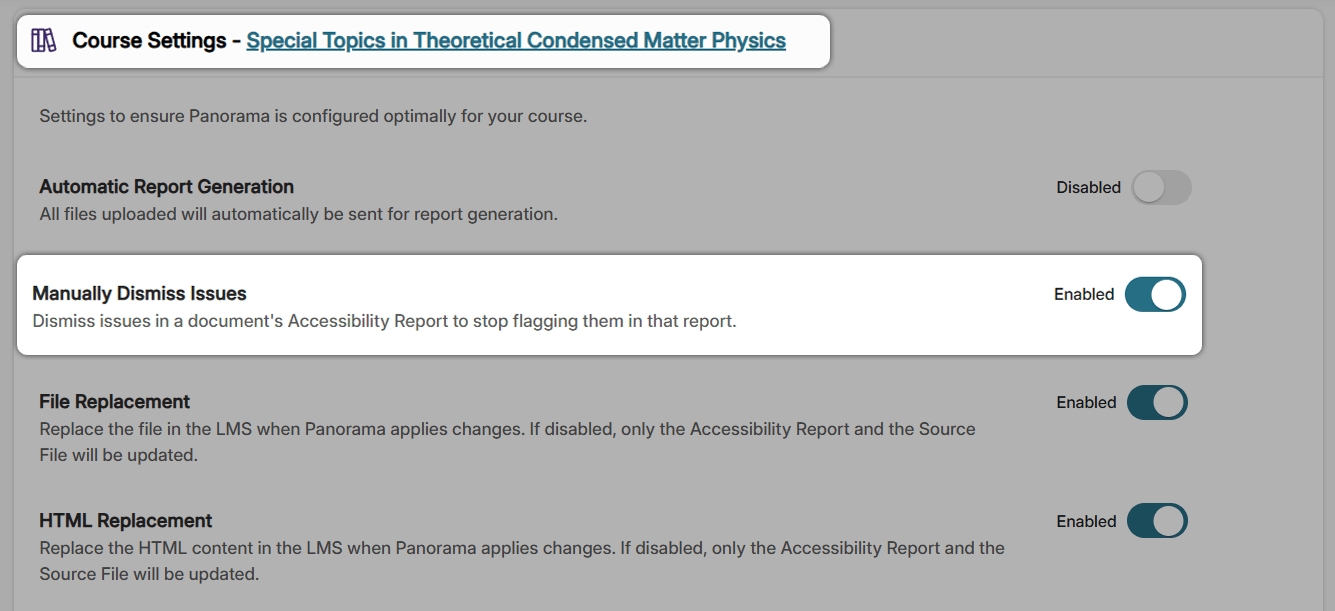
Task: Click the Manually Dismiss Issues heading
Action: [x=140, y=293]
